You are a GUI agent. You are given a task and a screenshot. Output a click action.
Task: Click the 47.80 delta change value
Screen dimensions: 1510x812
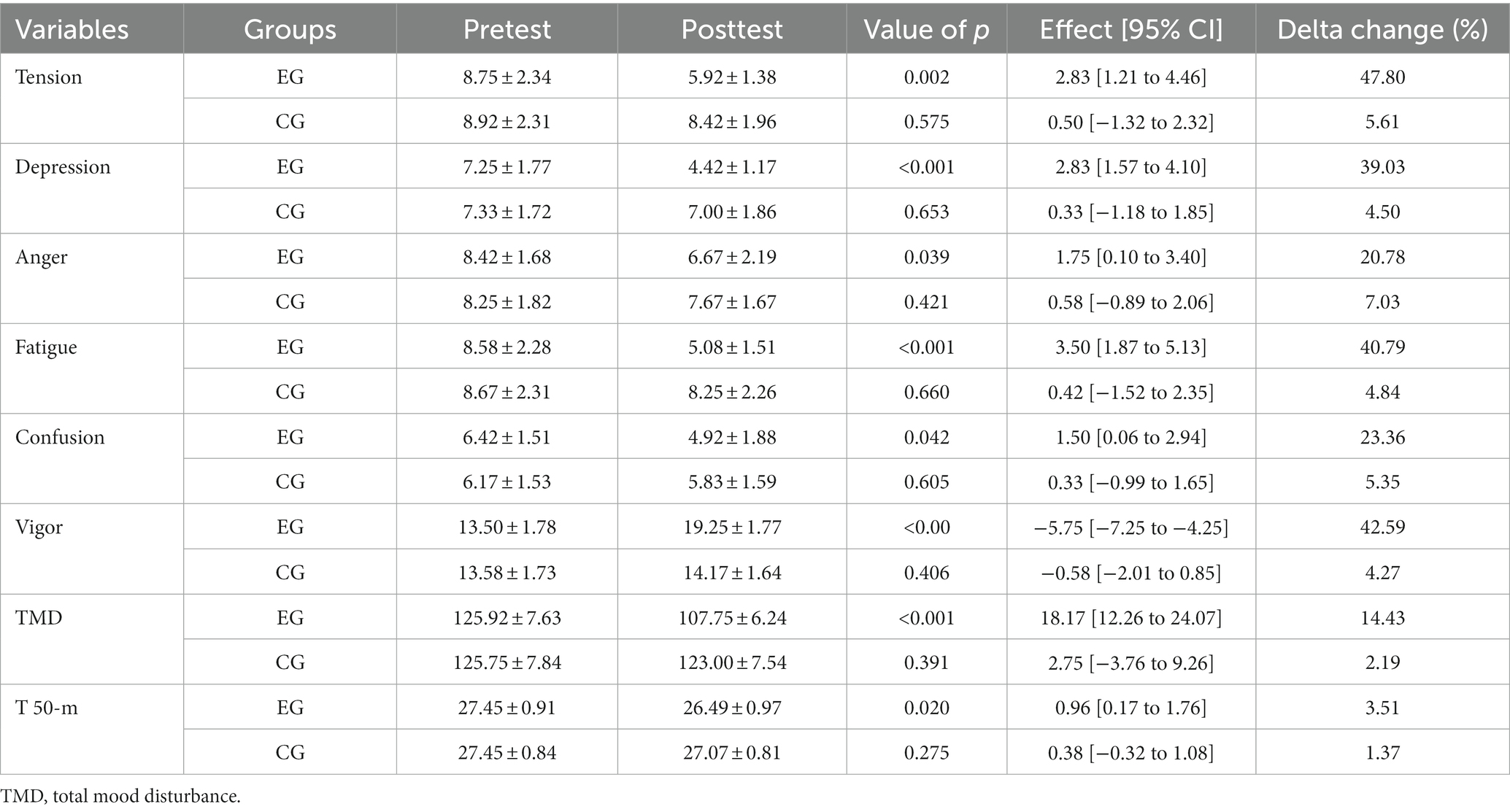[x=1382, y=77]
